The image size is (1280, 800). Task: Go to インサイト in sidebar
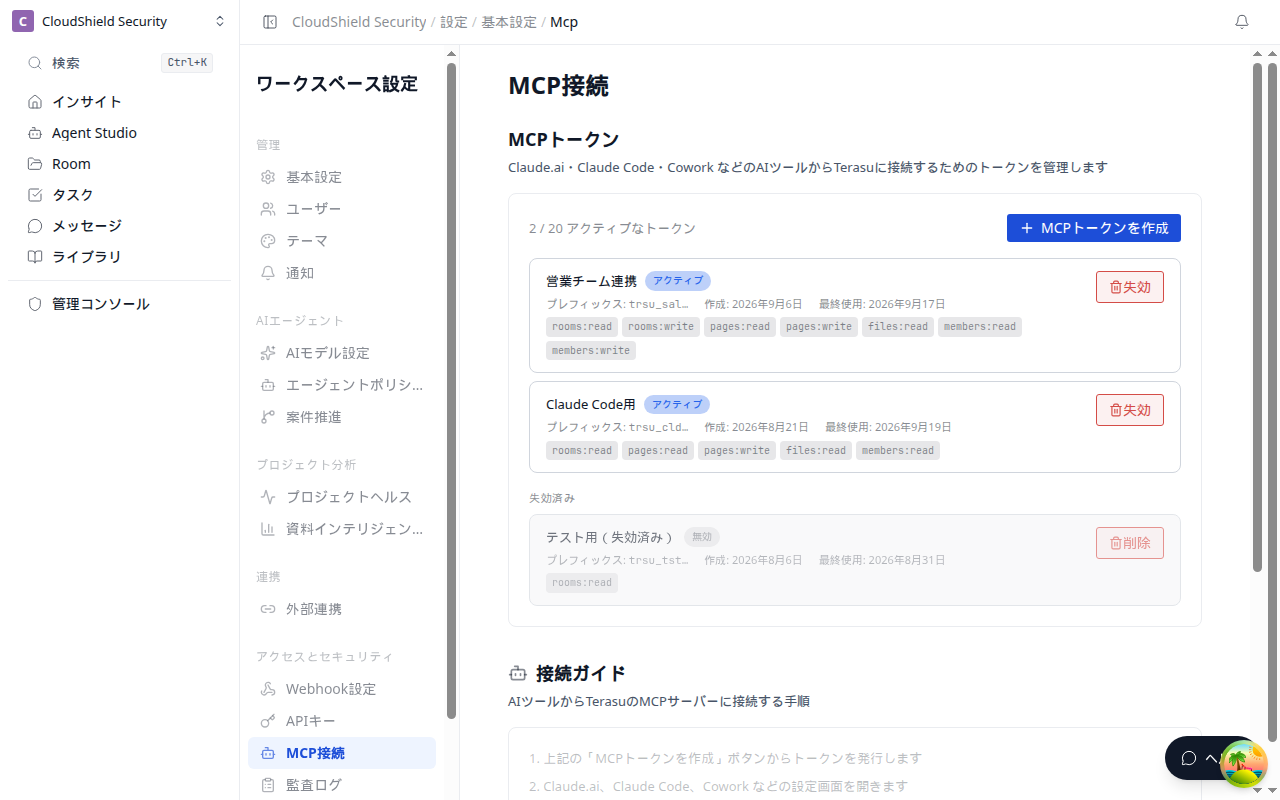120,102
